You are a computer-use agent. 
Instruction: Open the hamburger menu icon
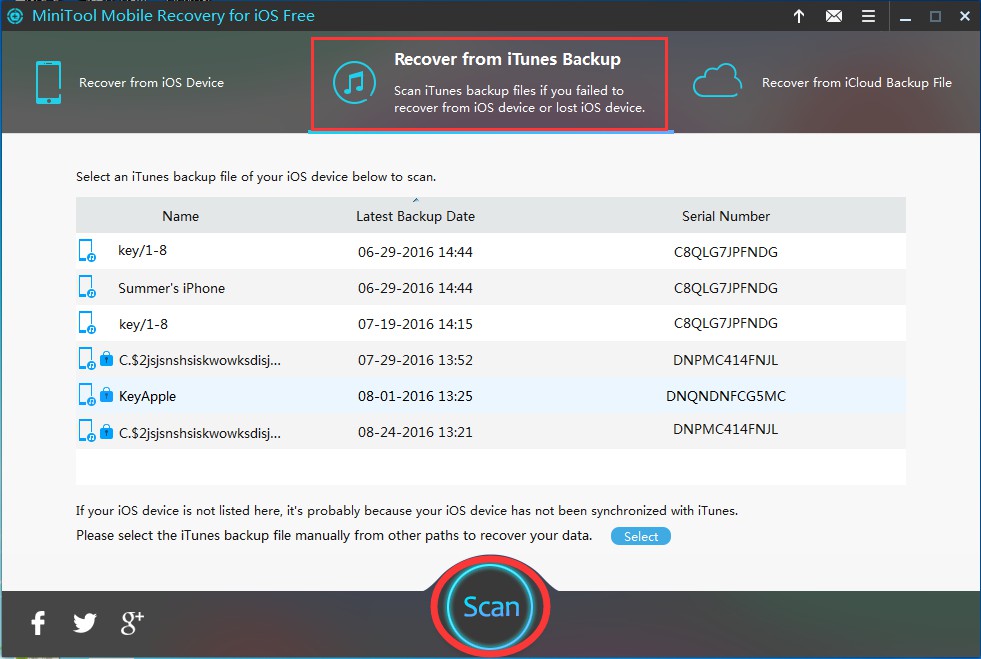point(868,16)
